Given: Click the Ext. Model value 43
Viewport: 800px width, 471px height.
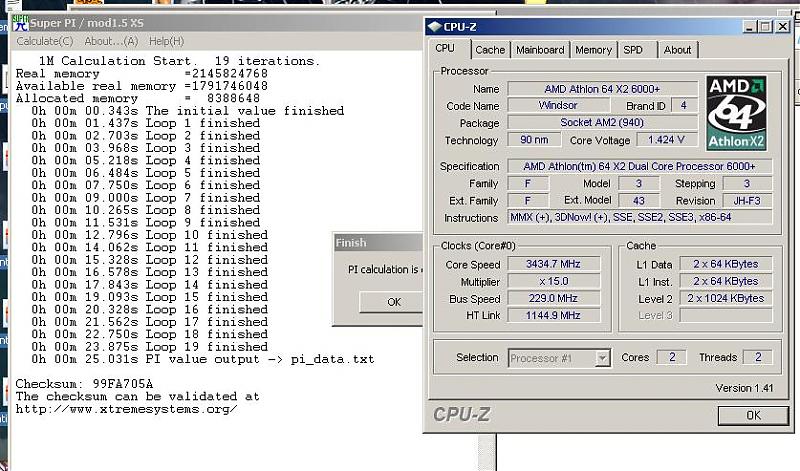Looking at the screenshot, I should pos(639,201).
